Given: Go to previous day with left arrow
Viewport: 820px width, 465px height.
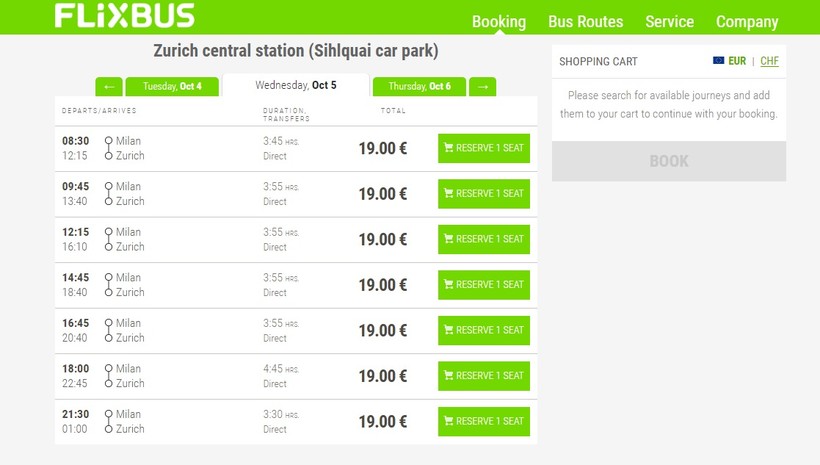Looking at the screenshot, I should coord(109,87).
